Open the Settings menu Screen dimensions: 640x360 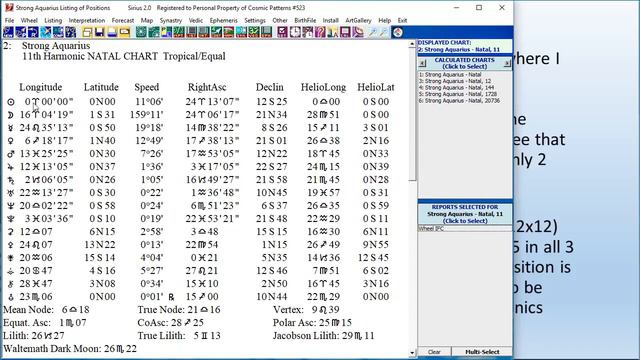point(255,20)
